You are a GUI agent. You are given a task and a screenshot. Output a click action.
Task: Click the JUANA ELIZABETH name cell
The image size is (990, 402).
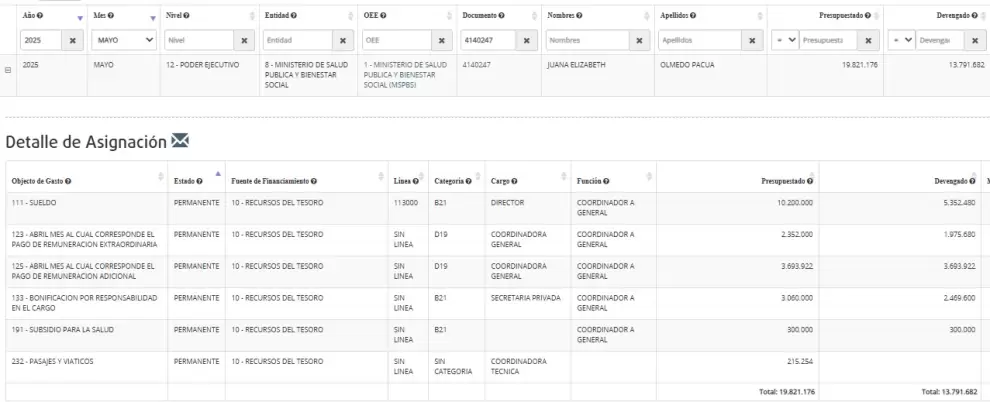(598, 75)
